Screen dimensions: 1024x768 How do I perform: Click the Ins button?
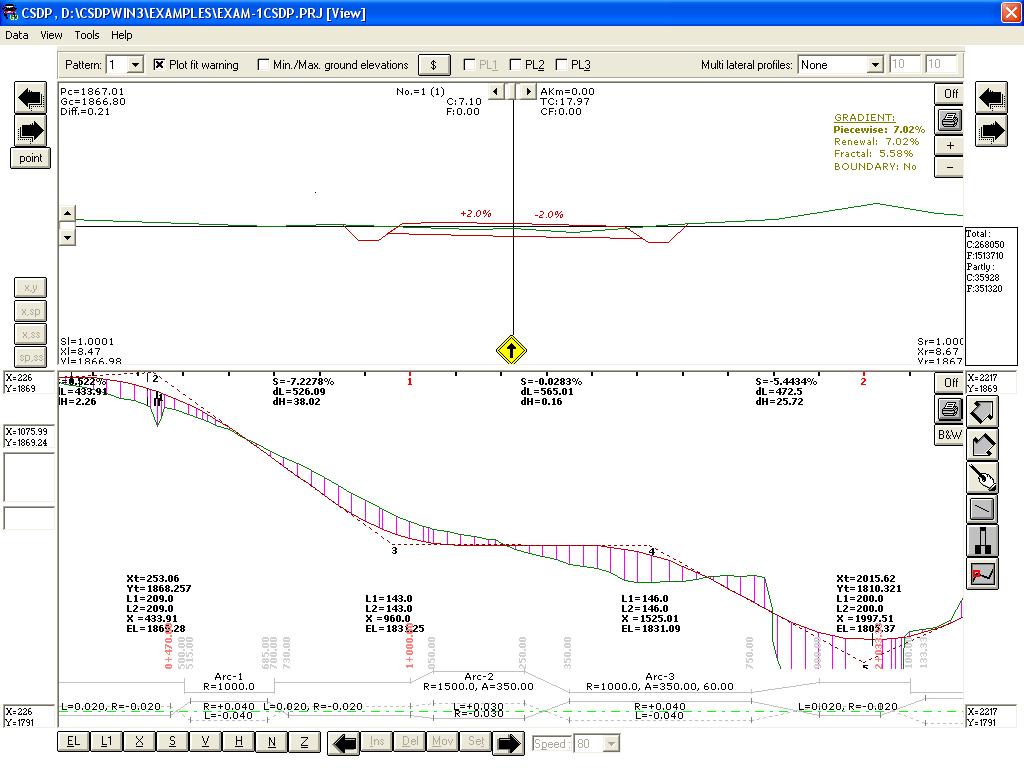[377, 741]
